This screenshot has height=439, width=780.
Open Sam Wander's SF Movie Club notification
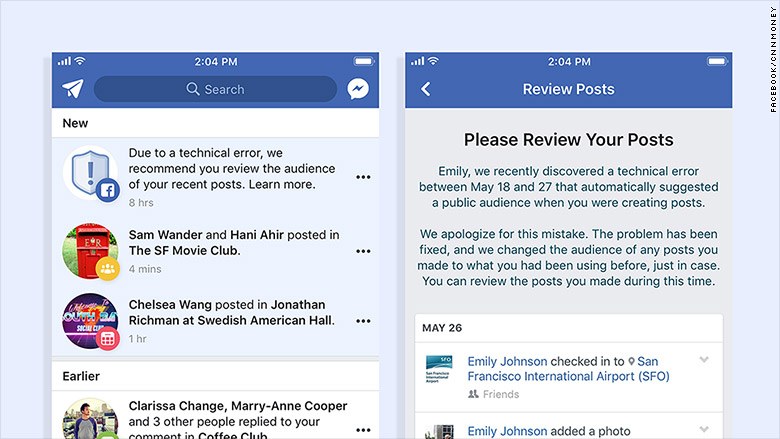click(x=235, y=243)
